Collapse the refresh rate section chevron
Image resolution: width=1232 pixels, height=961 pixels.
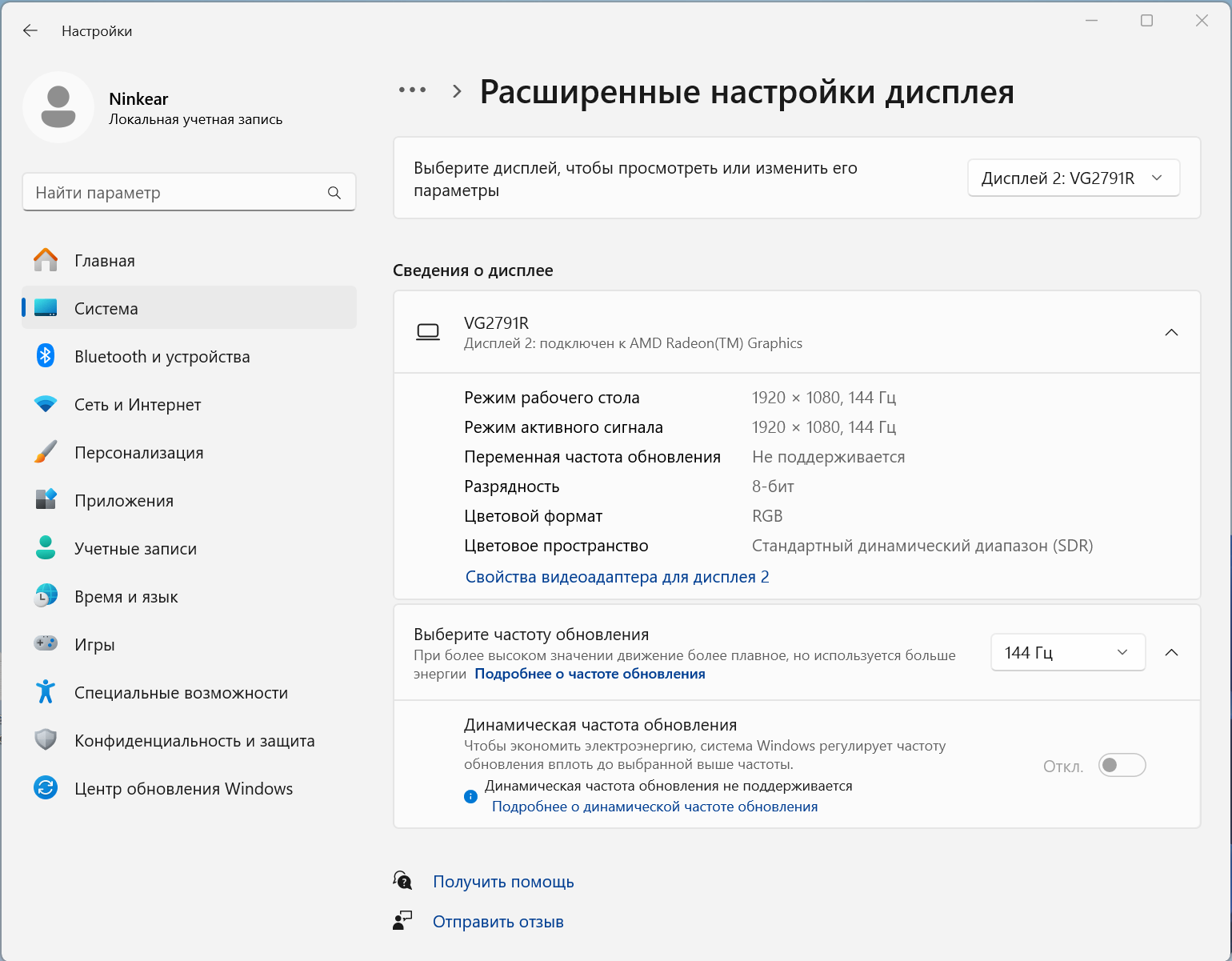pos(1171,653)
